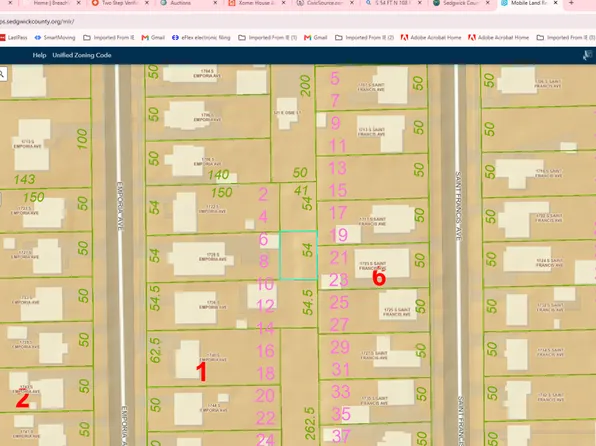Open the LastPass bookmark
Screen dimensions: 596x446
[x=14, y=37]
